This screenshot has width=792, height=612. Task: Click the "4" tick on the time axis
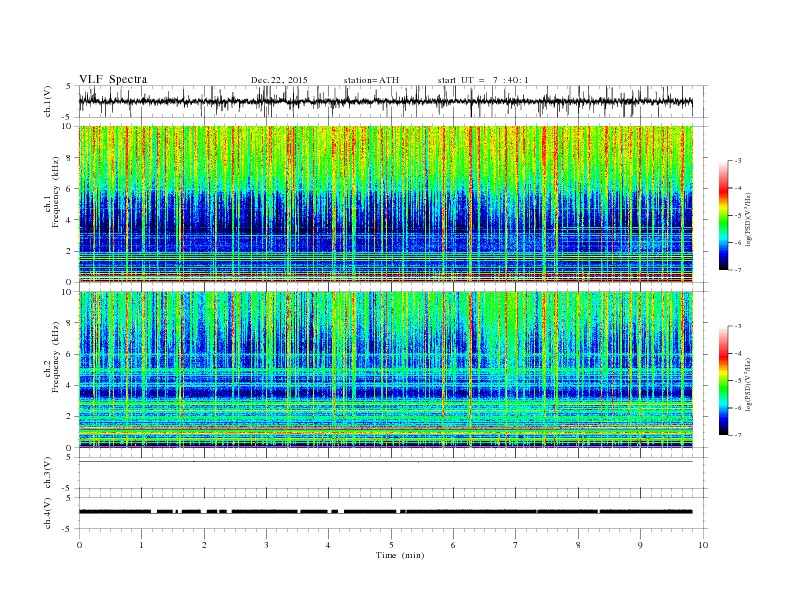pos(328,545)
